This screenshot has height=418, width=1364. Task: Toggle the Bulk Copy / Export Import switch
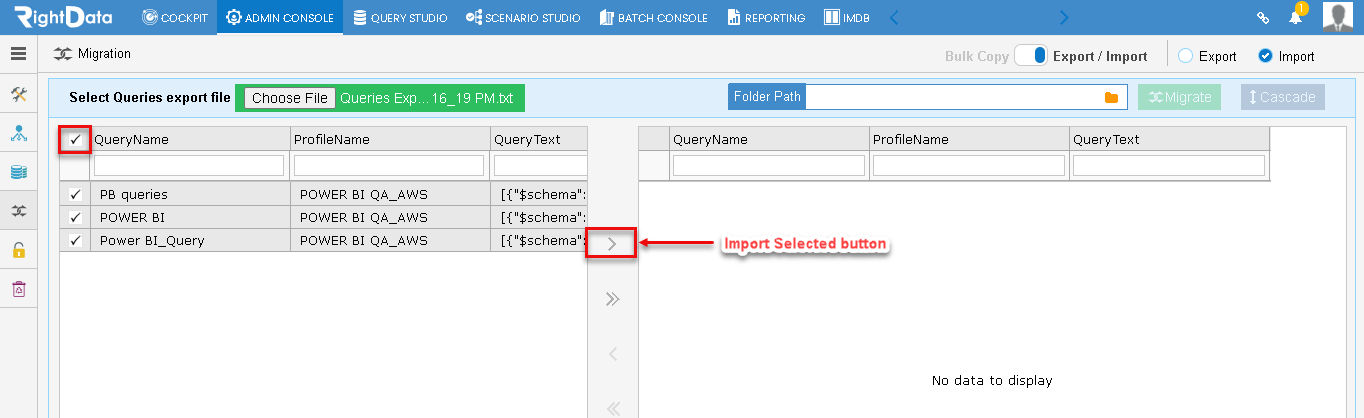click(x=1030, y=56)
